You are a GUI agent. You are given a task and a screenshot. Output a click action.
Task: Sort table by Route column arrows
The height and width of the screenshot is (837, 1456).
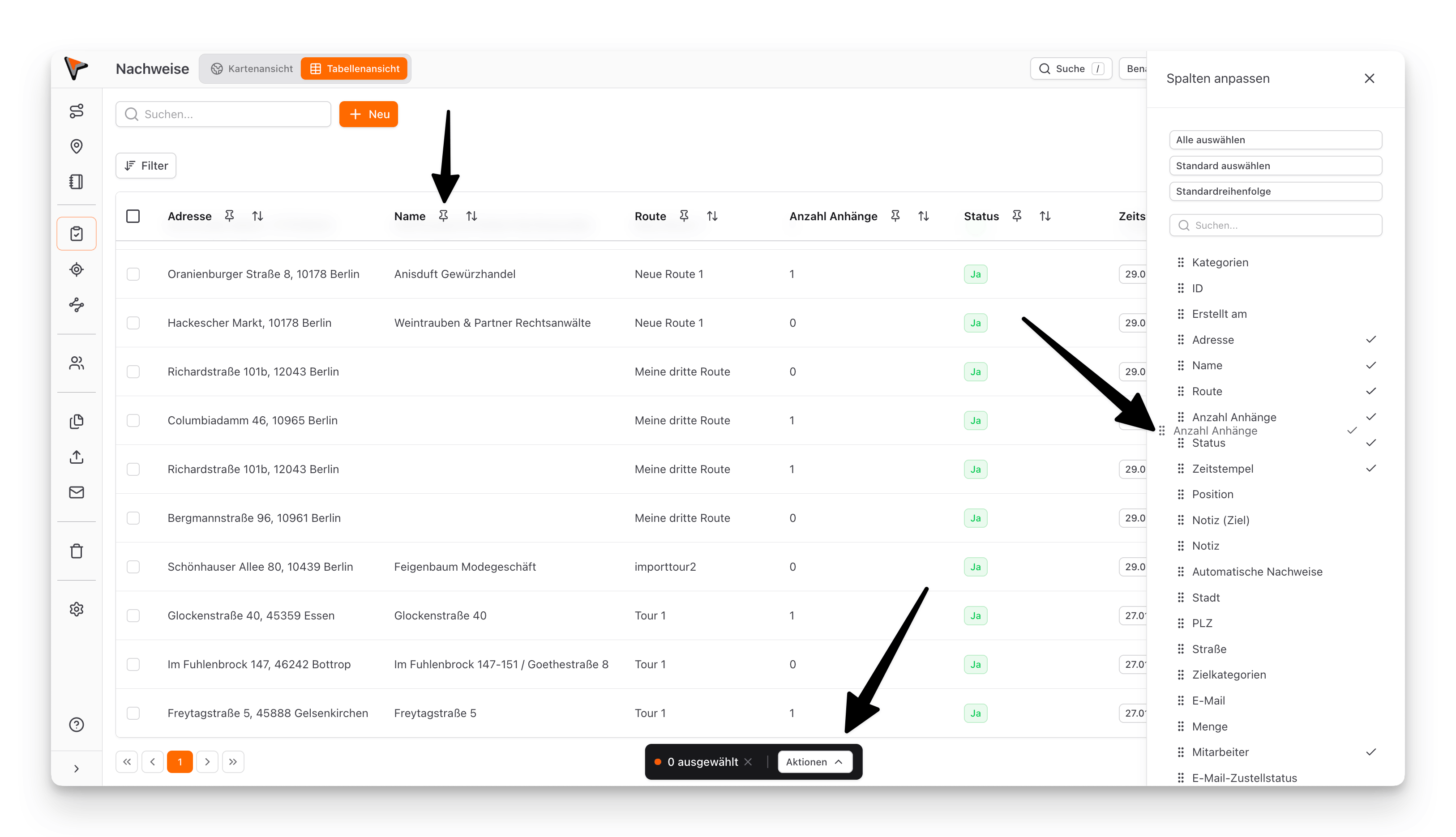pos(712,216)
